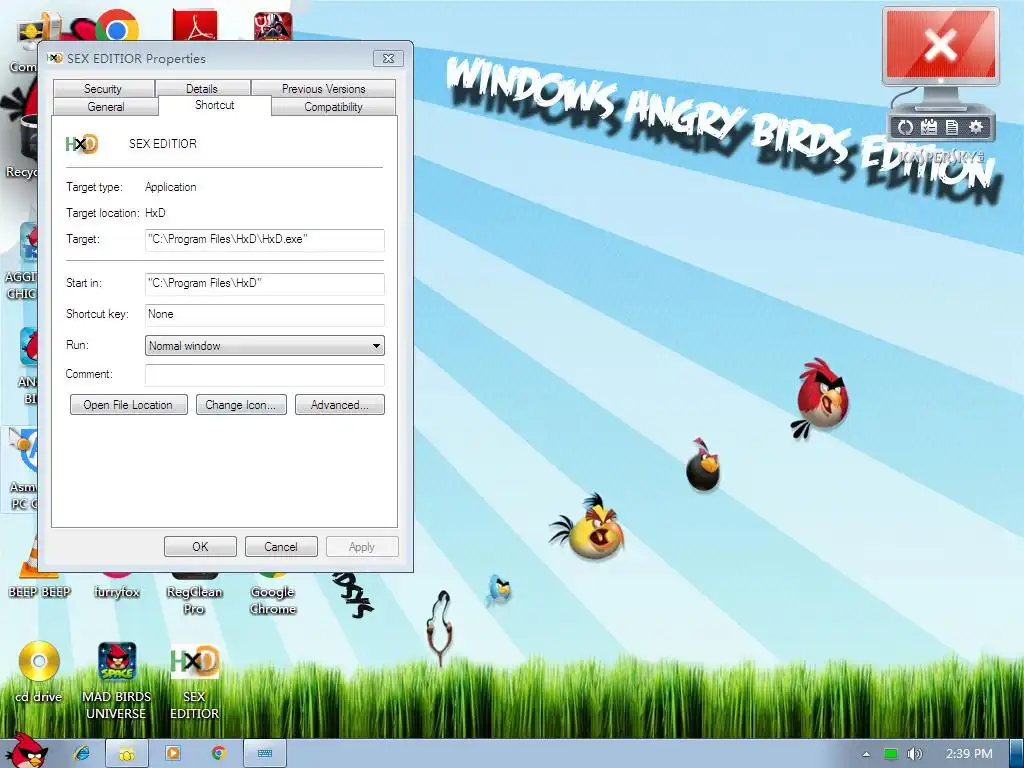Click the Kaspersky gadget update arrows icon
The width and height of the screenshot is (1024, 768).
[x=905, y=127]
